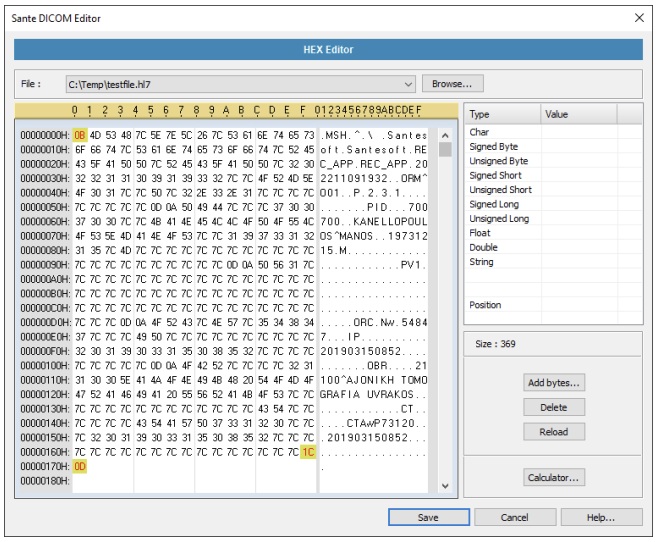Select the Signed Long row
658x542 pixels.
tap(553, 204)
